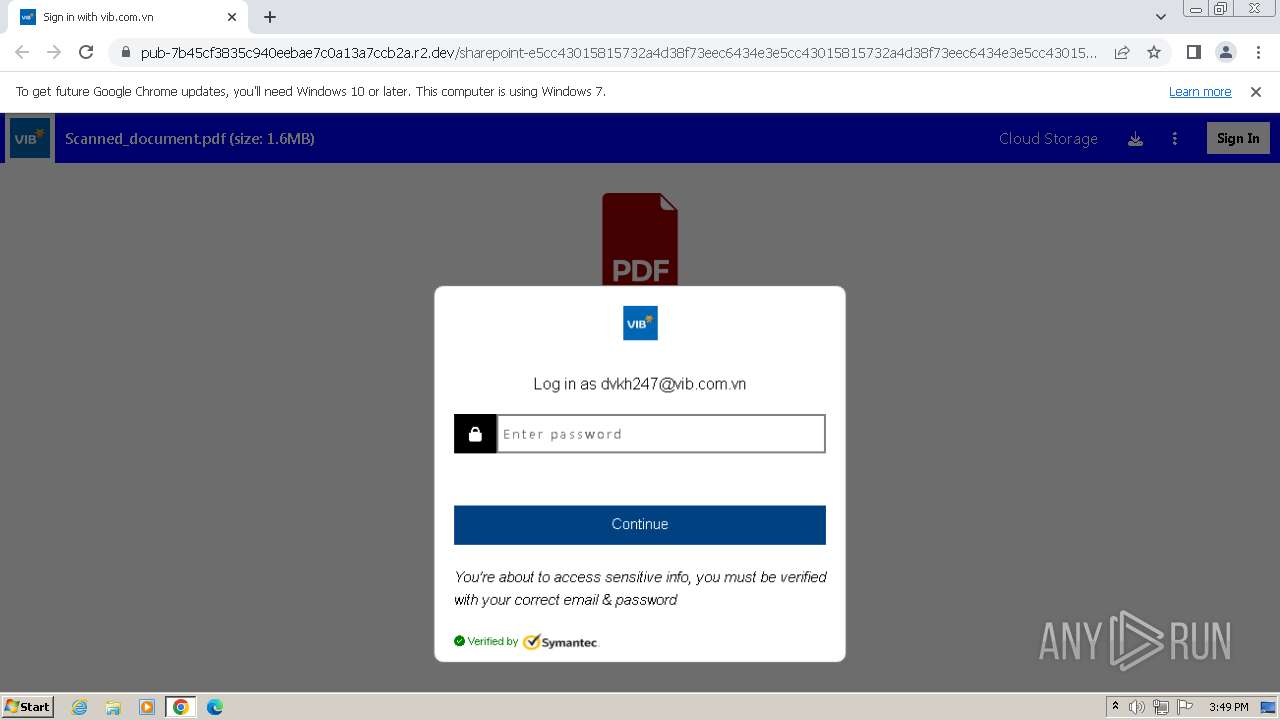This screenshot has width=1280, height=720.
Task: Open a new browser tab
Action: click(x=270, y=17)
